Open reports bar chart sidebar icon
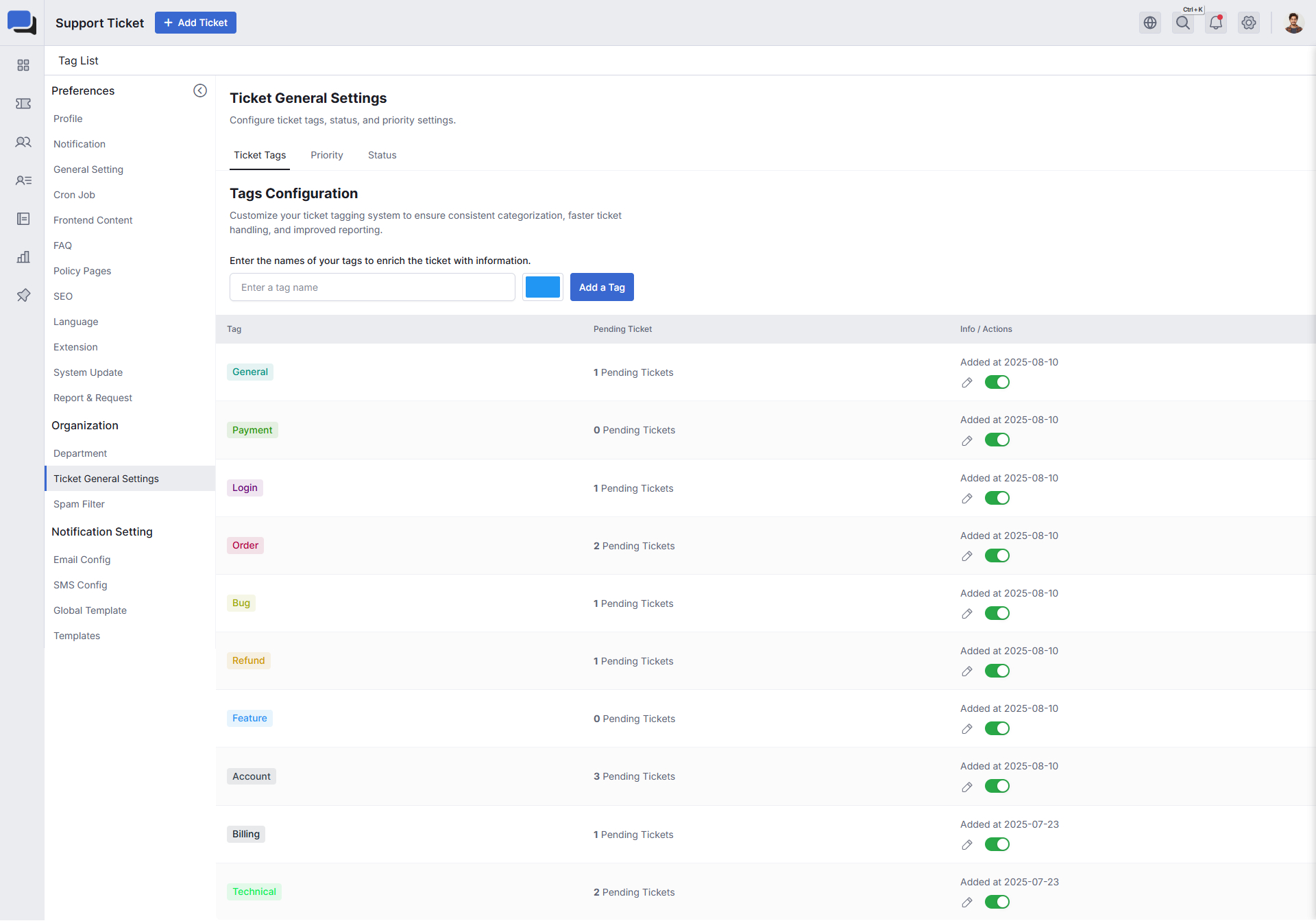The width and height of the screenshot is (1316, 921). [x=23, y=257]
